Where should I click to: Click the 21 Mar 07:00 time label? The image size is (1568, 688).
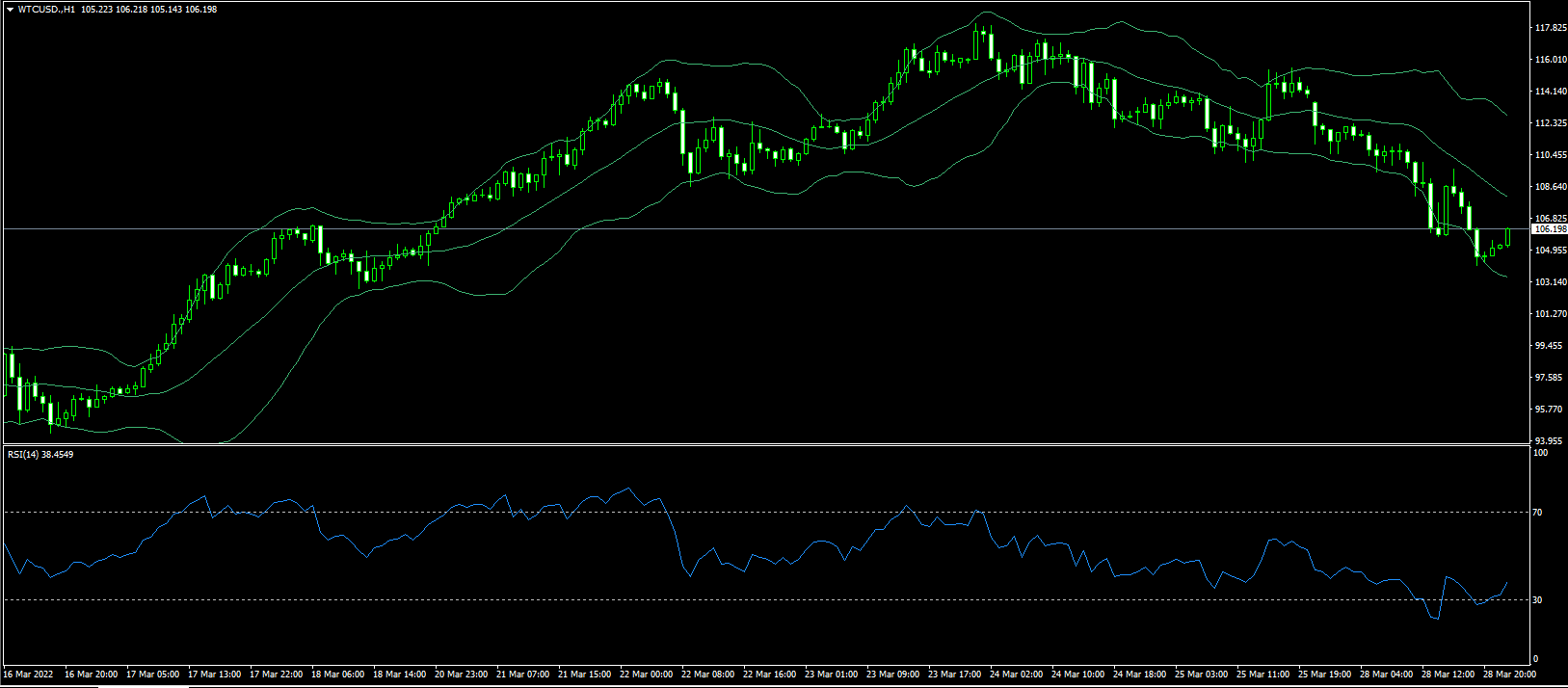tap(522, 675)
